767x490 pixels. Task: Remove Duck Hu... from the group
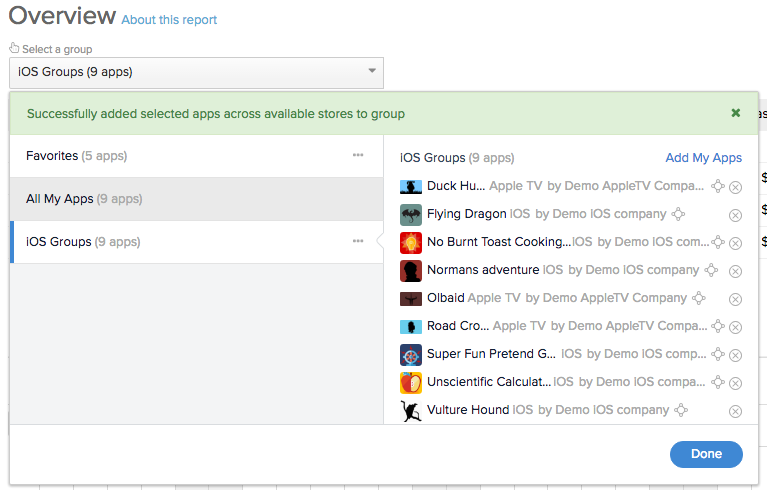coord(735,187)
